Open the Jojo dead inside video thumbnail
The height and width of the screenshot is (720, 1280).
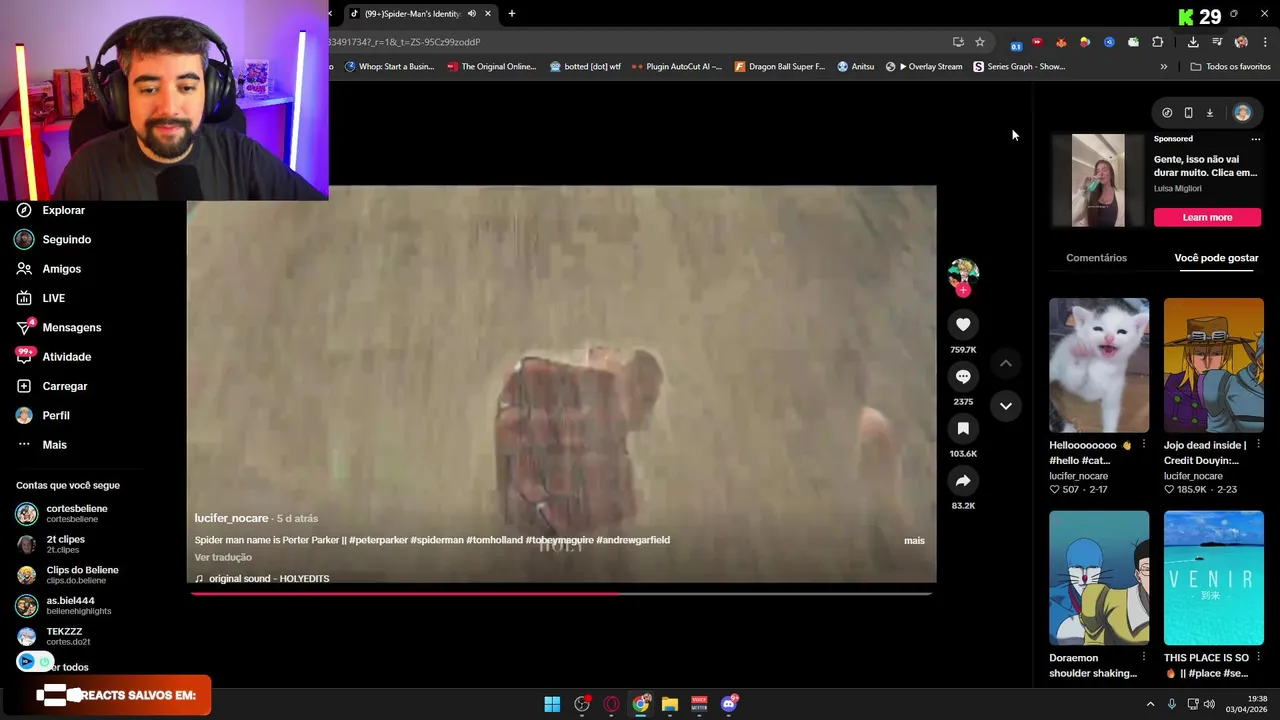(x=1213, y=365)
